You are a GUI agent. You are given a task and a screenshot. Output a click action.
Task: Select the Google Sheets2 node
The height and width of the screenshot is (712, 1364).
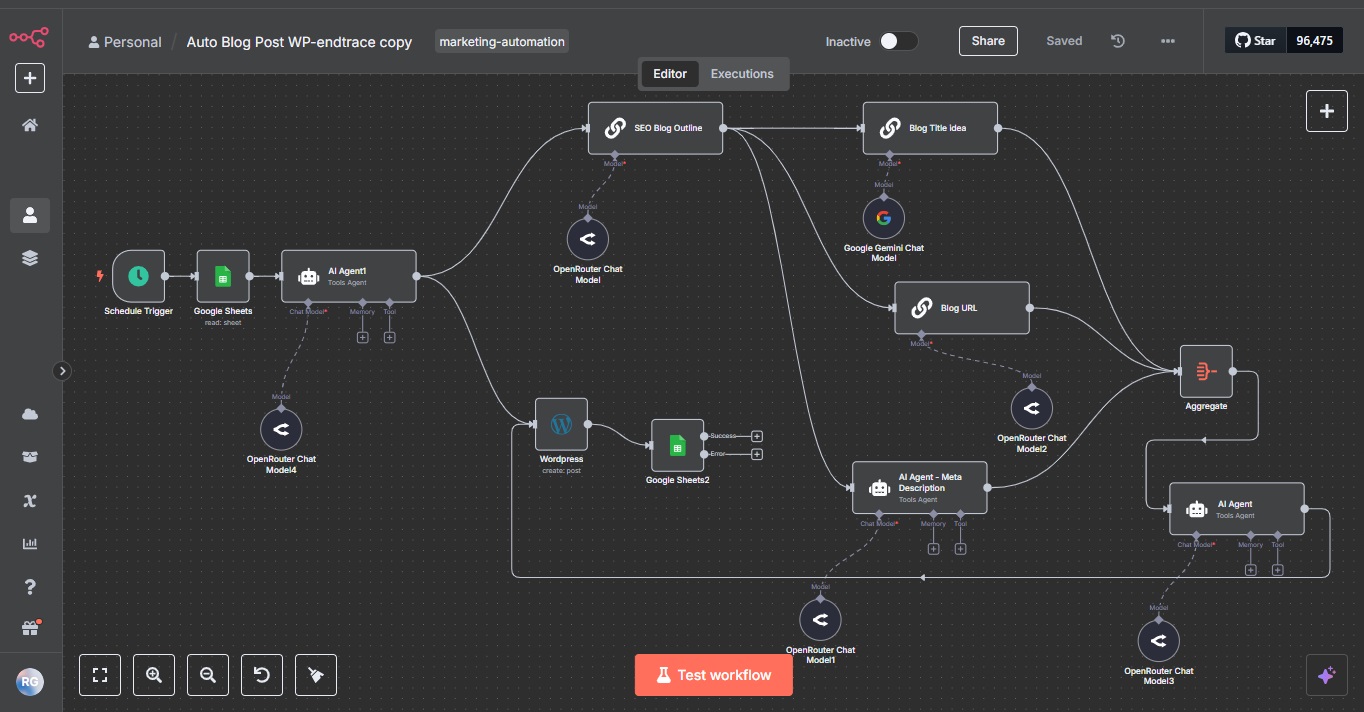coord(677,445)
